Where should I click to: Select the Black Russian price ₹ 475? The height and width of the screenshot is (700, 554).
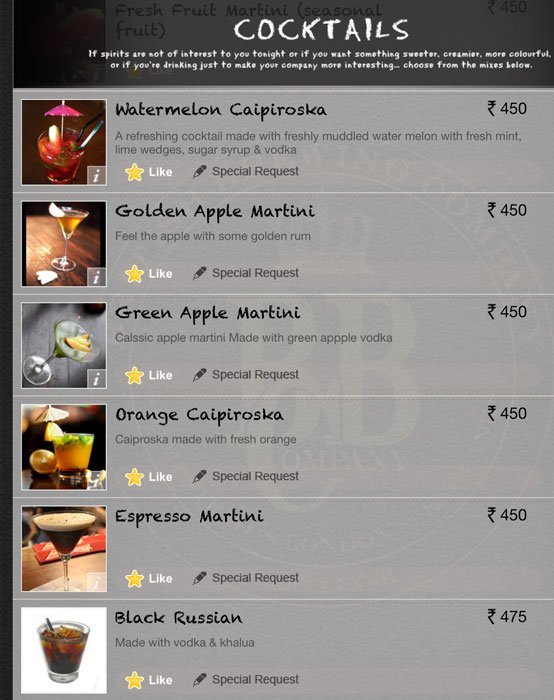pyautogui.click(x=507, y=617)
